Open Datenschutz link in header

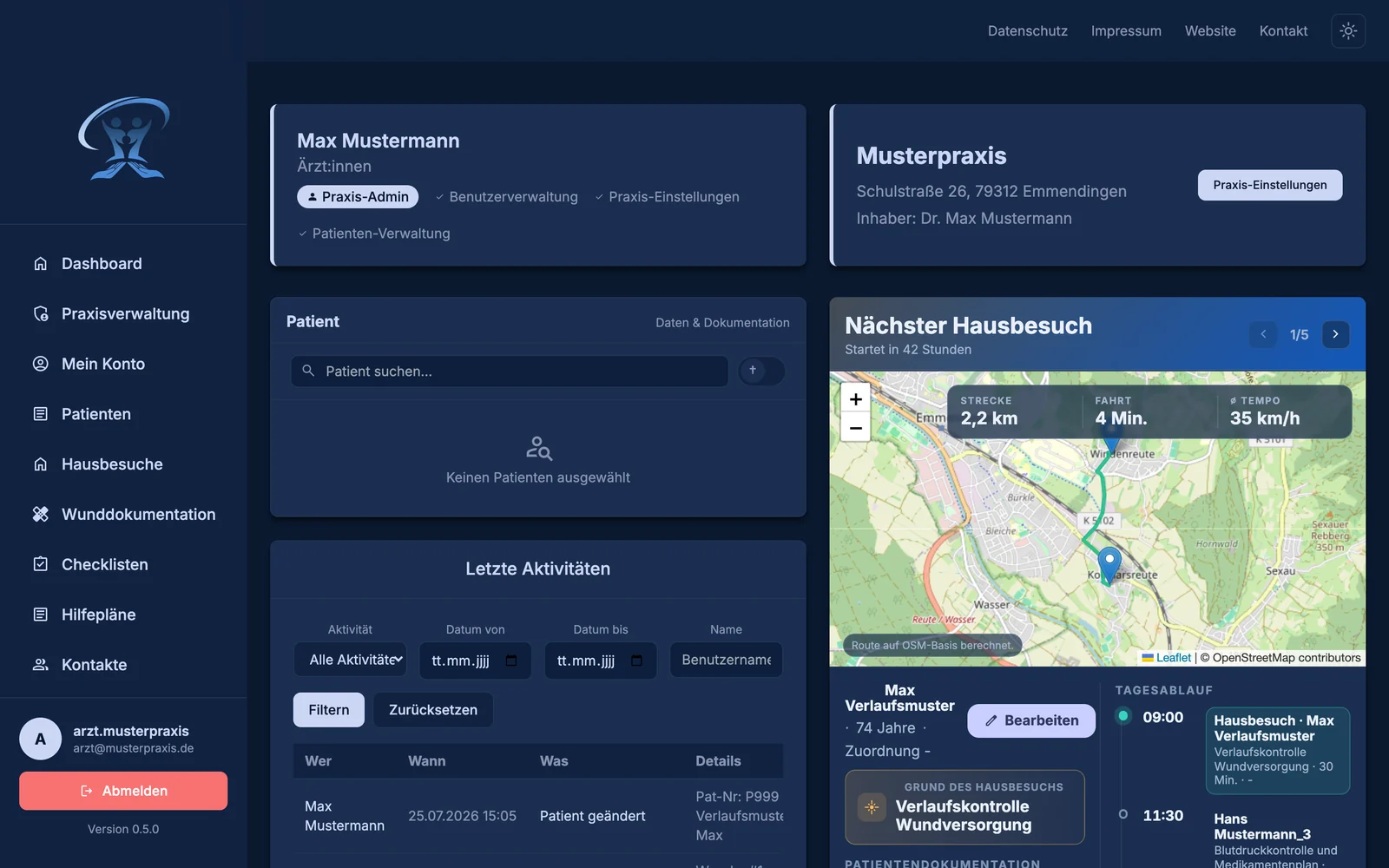(x=1028, y=30)
